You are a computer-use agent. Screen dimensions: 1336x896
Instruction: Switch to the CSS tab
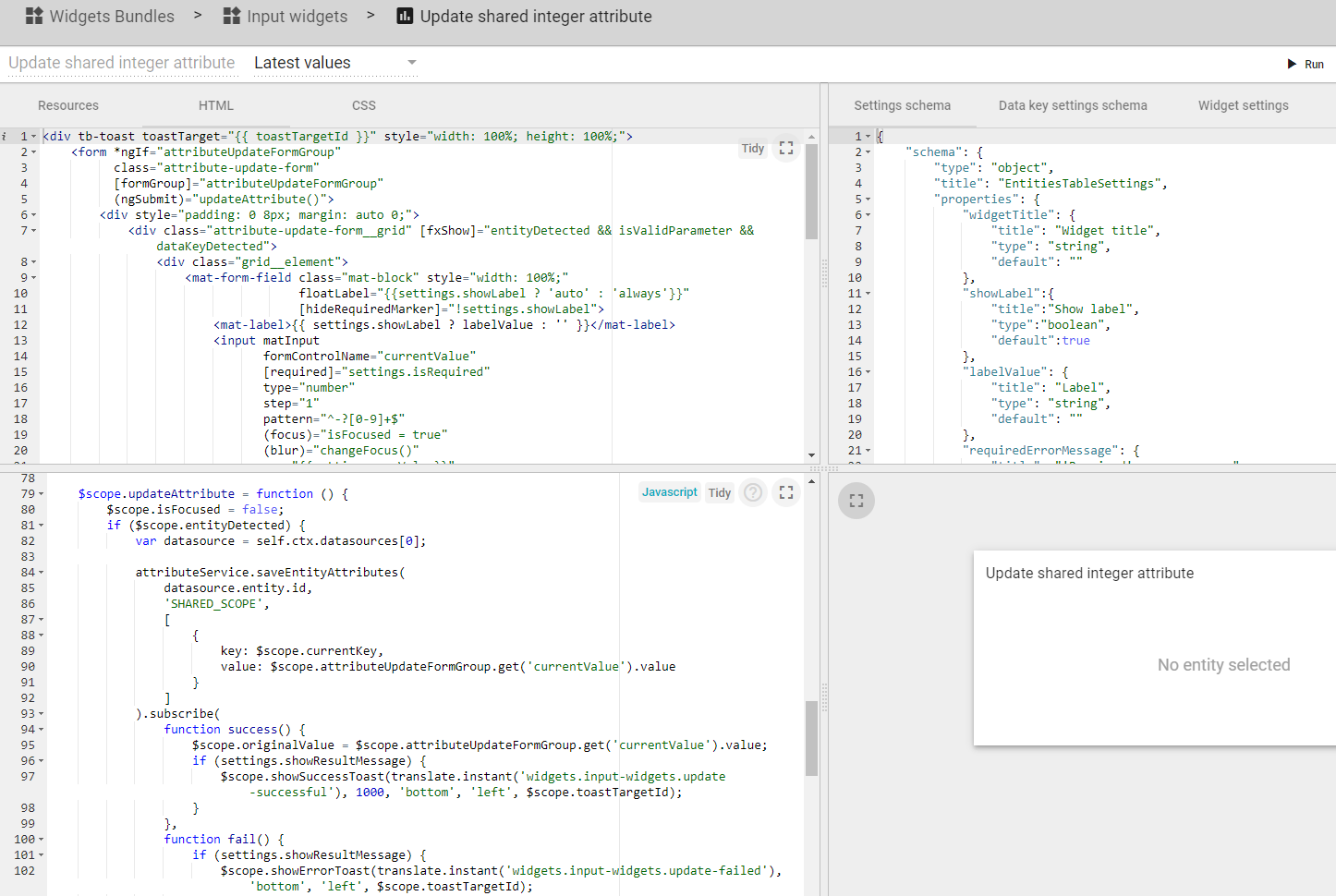pos(363,104)
